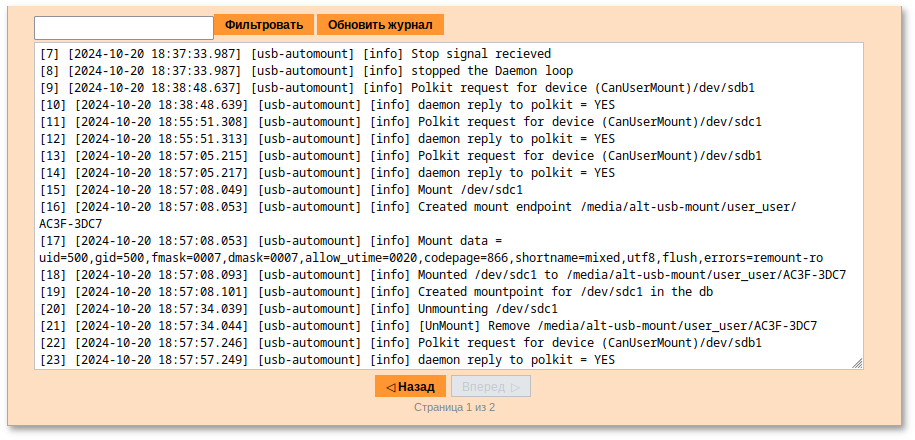Screen dimensions: 915x440
Task: Click log line 16 Created mount endpoint
Action: [x=418, y=207]
